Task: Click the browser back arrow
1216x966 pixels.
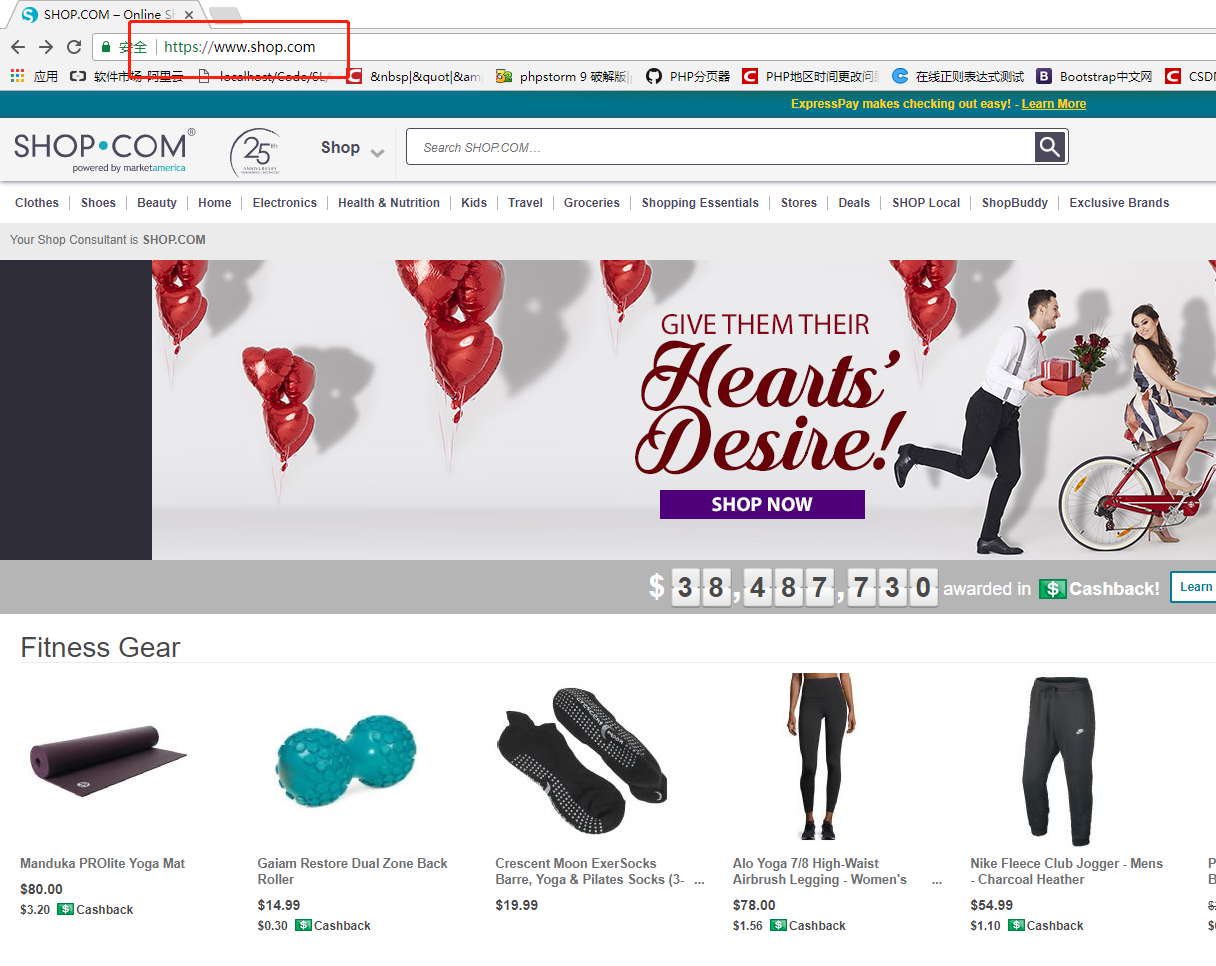Action: tap(18, 47)
